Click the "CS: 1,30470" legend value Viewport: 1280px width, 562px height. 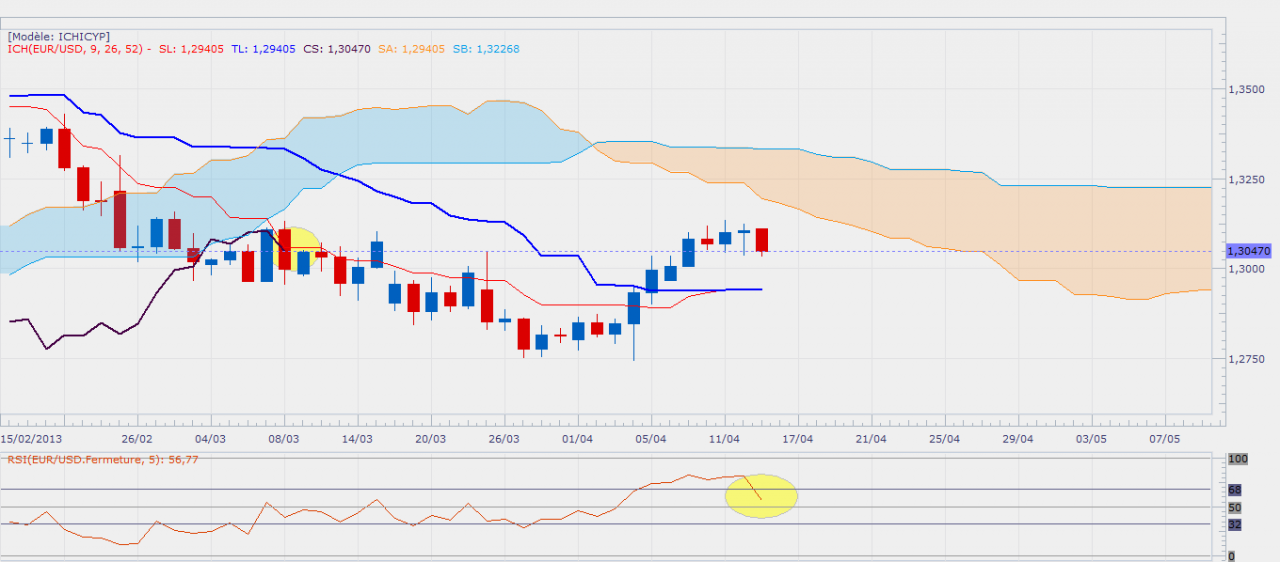(337, 49)
